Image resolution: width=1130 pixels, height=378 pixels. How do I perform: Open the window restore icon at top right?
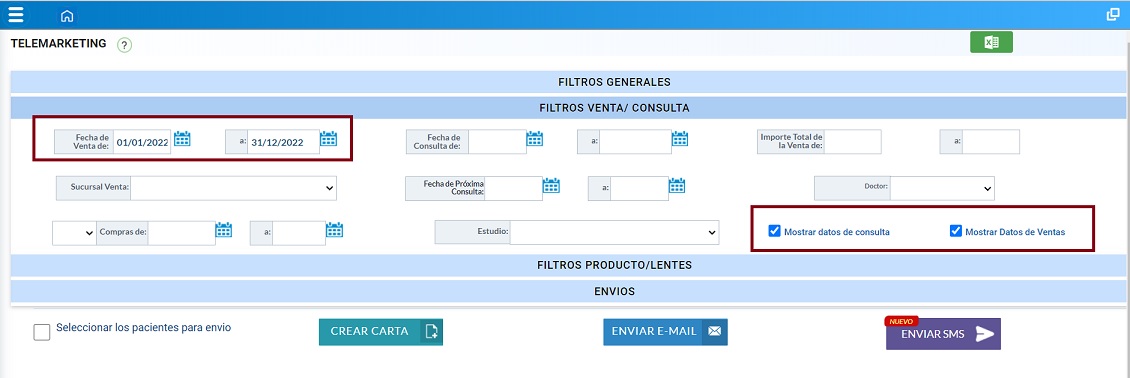[x=1113, y=14]
